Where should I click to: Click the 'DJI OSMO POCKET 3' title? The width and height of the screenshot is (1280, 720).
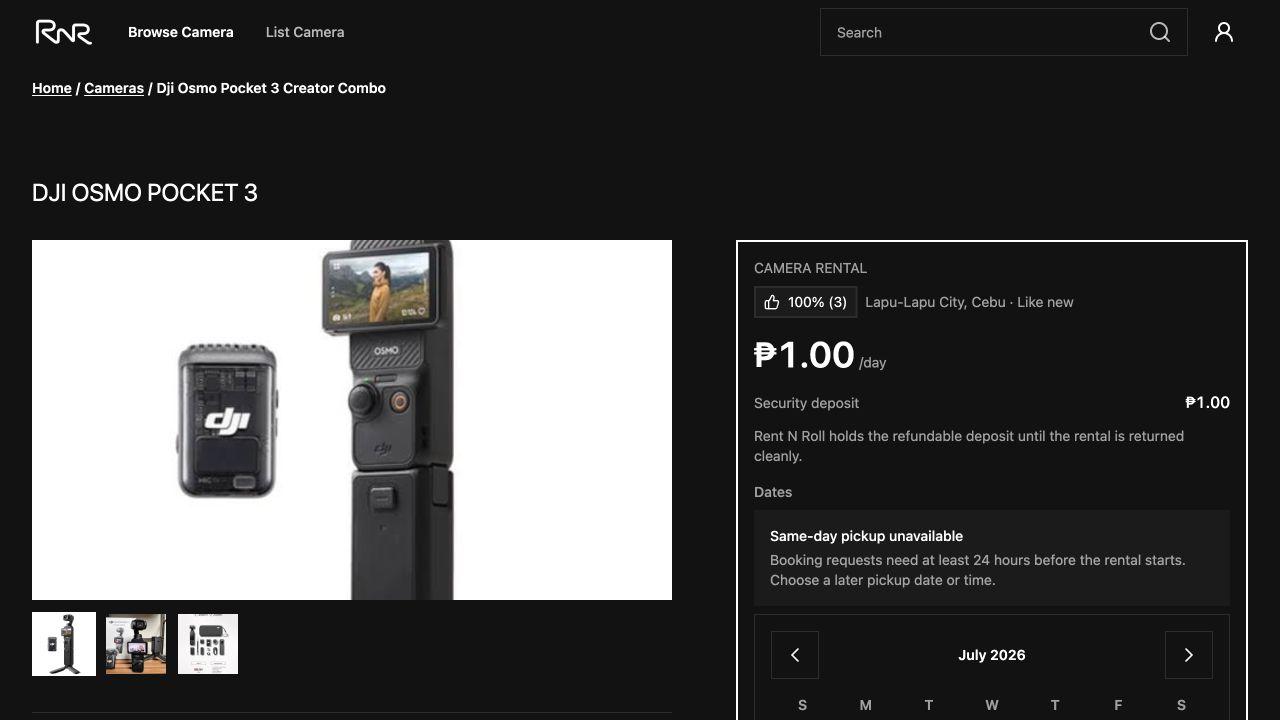point(145,193)
